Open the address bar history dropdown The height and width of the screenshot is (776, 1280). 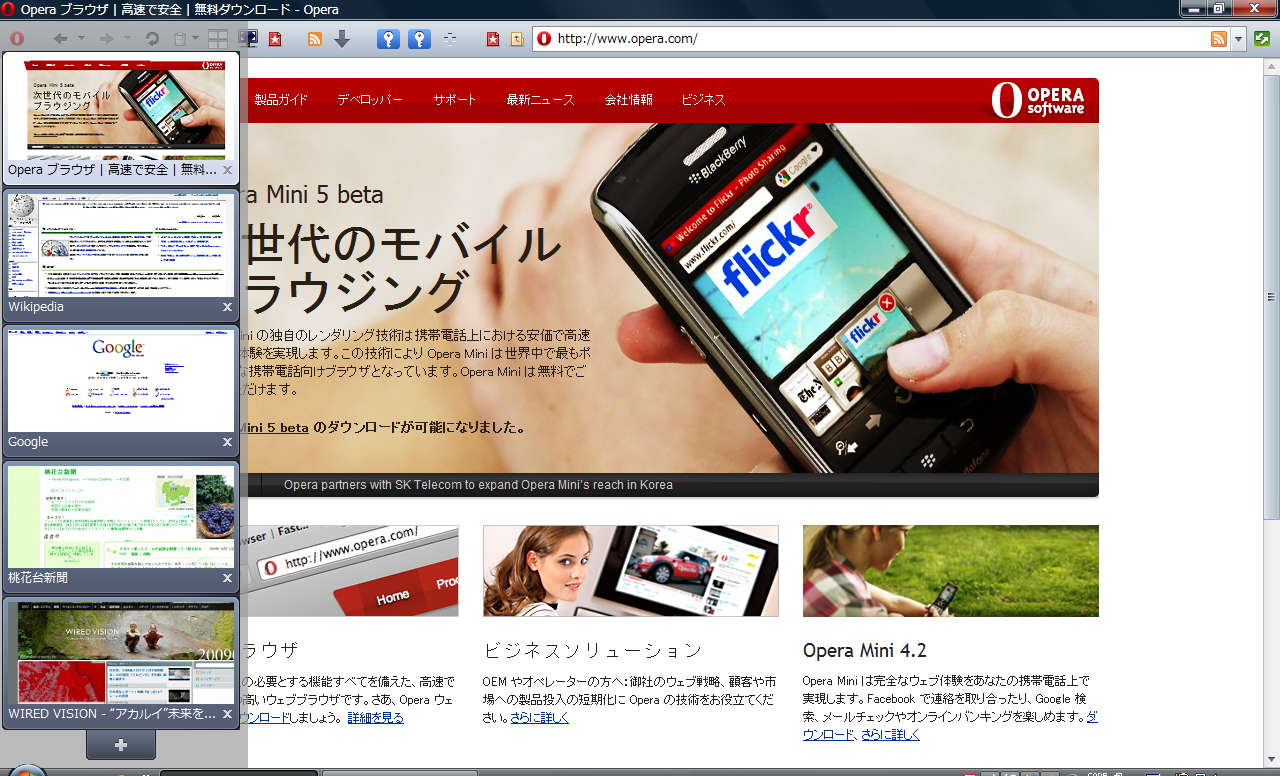click(x=1239, y=39)
